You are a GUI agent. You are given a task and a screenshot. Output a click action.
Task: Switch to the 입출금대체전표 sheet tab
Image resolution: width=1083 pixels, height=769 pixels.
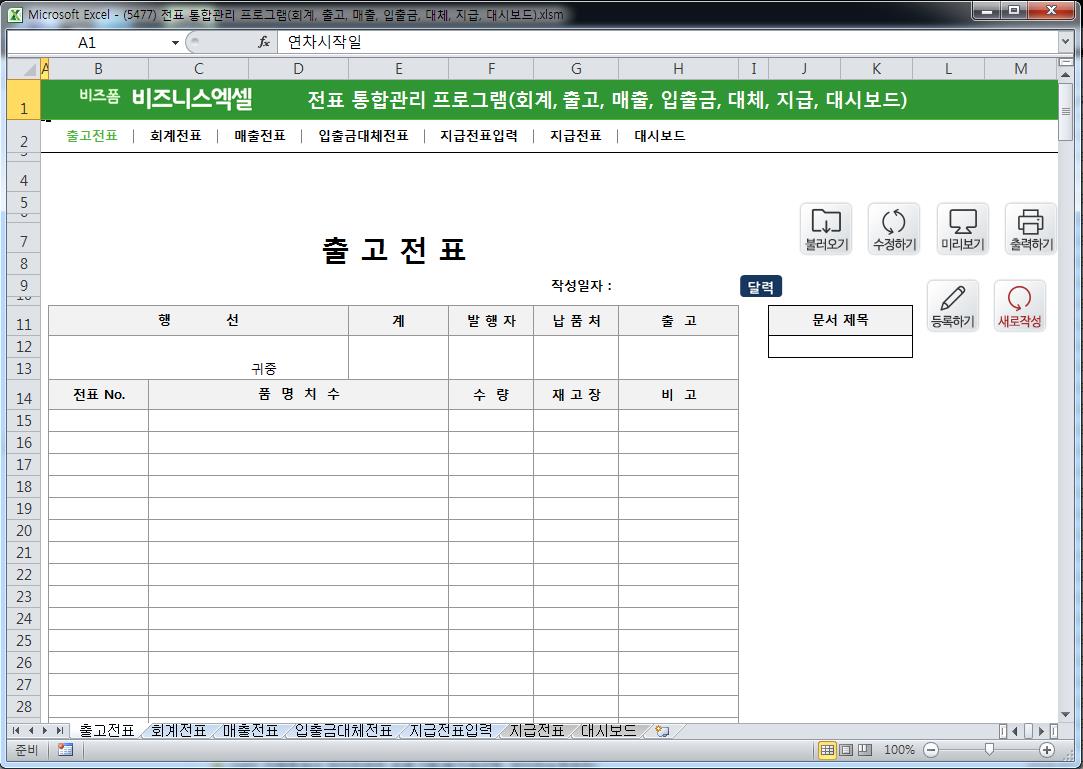click(x=343, y=731)
